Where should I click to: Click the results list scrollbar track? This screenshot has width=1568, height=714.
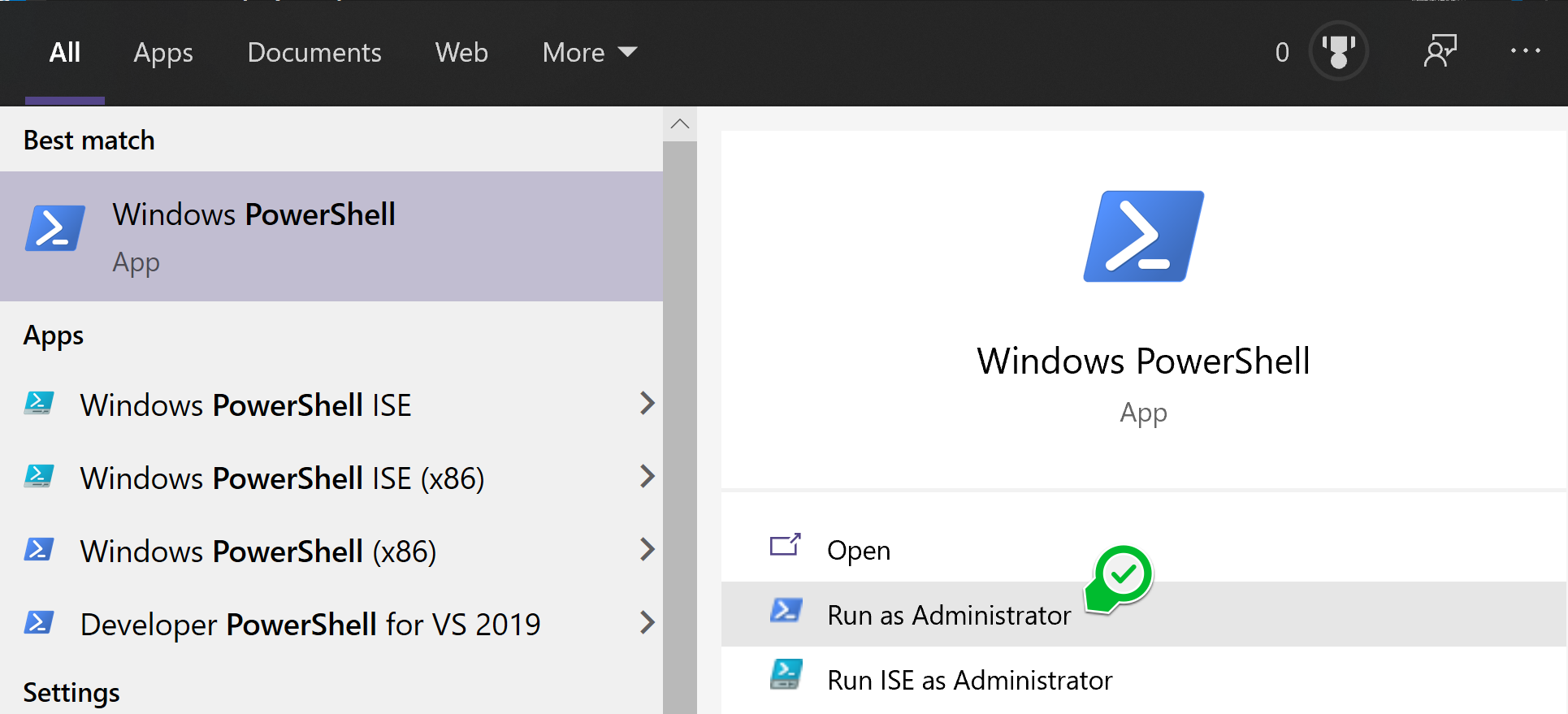coord(680,427)
